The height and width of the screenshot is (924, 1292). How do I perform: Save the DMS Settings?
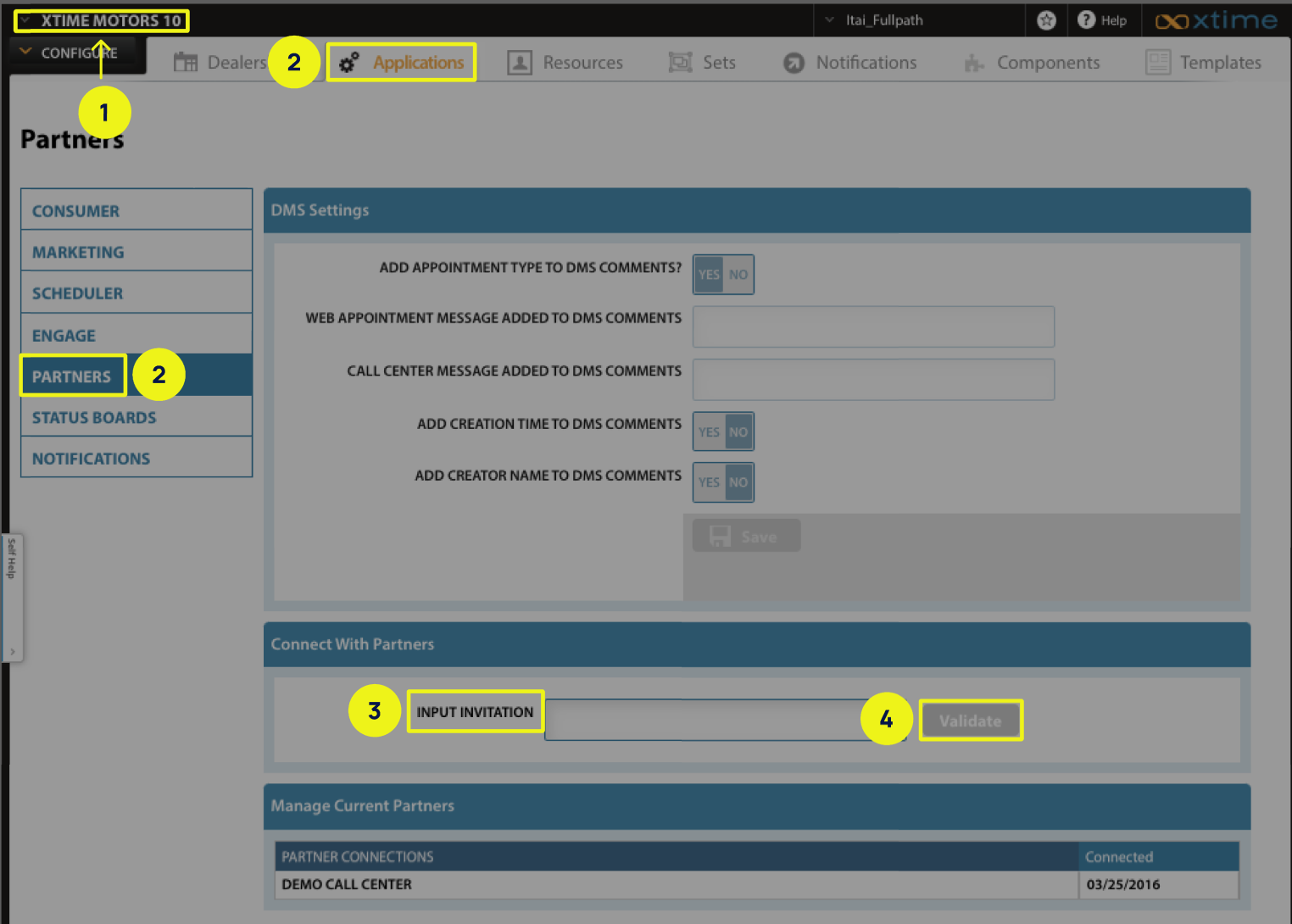(746, 537)
